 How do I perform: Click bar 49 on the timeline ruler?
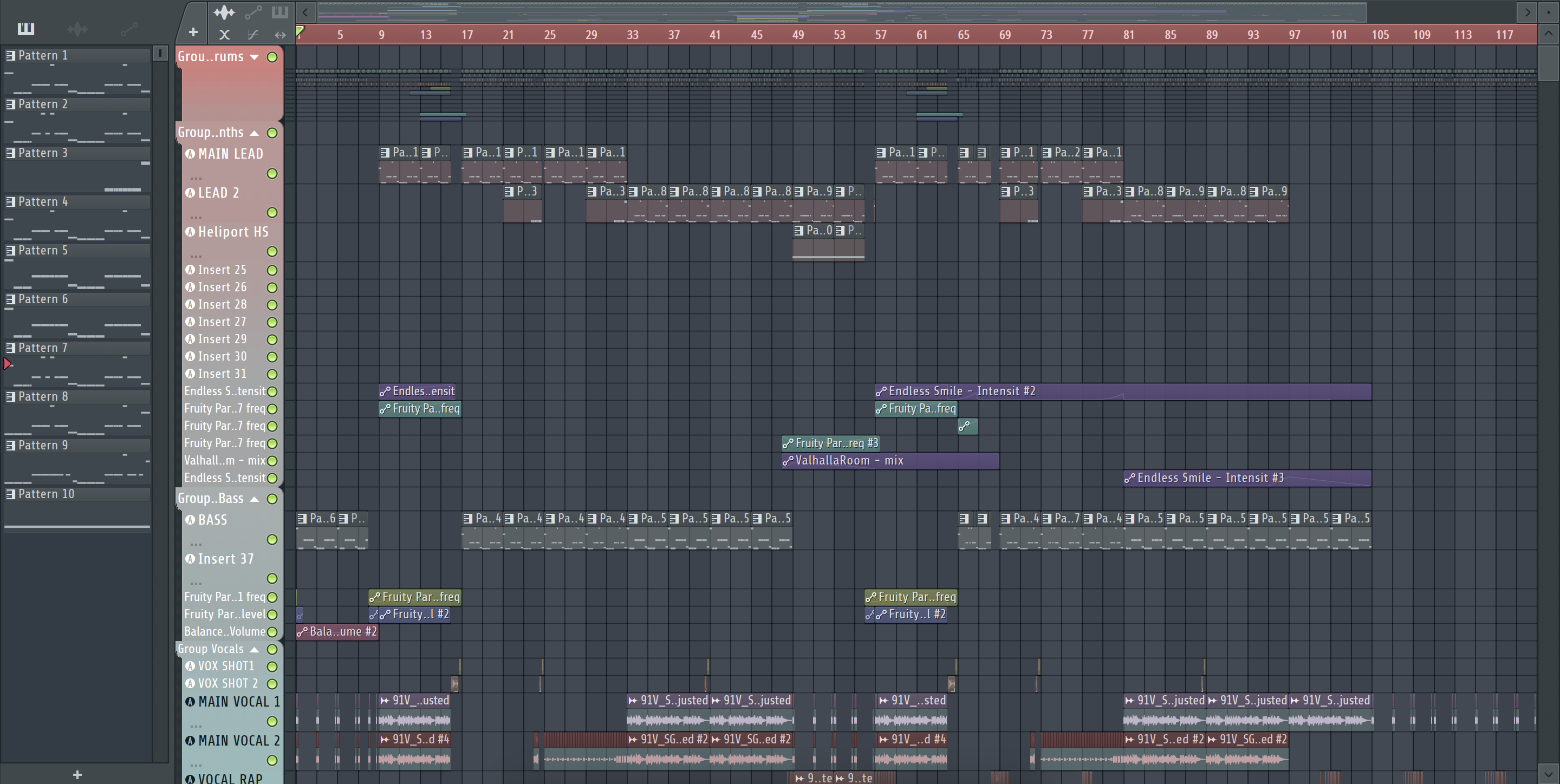tap(798, 35)
